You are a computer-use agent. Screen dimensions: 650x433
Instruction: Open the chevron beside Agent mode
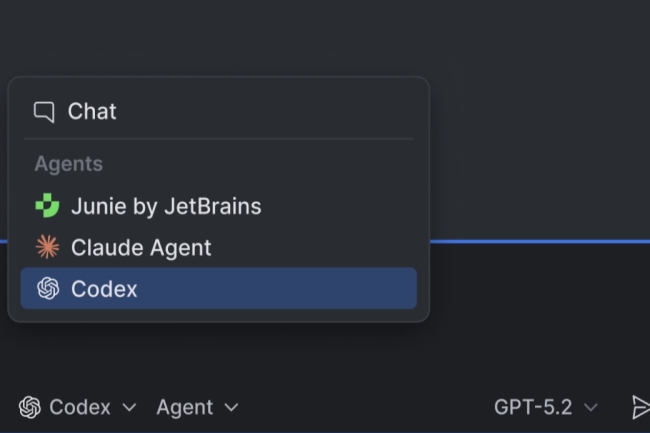tap(231, 407)
